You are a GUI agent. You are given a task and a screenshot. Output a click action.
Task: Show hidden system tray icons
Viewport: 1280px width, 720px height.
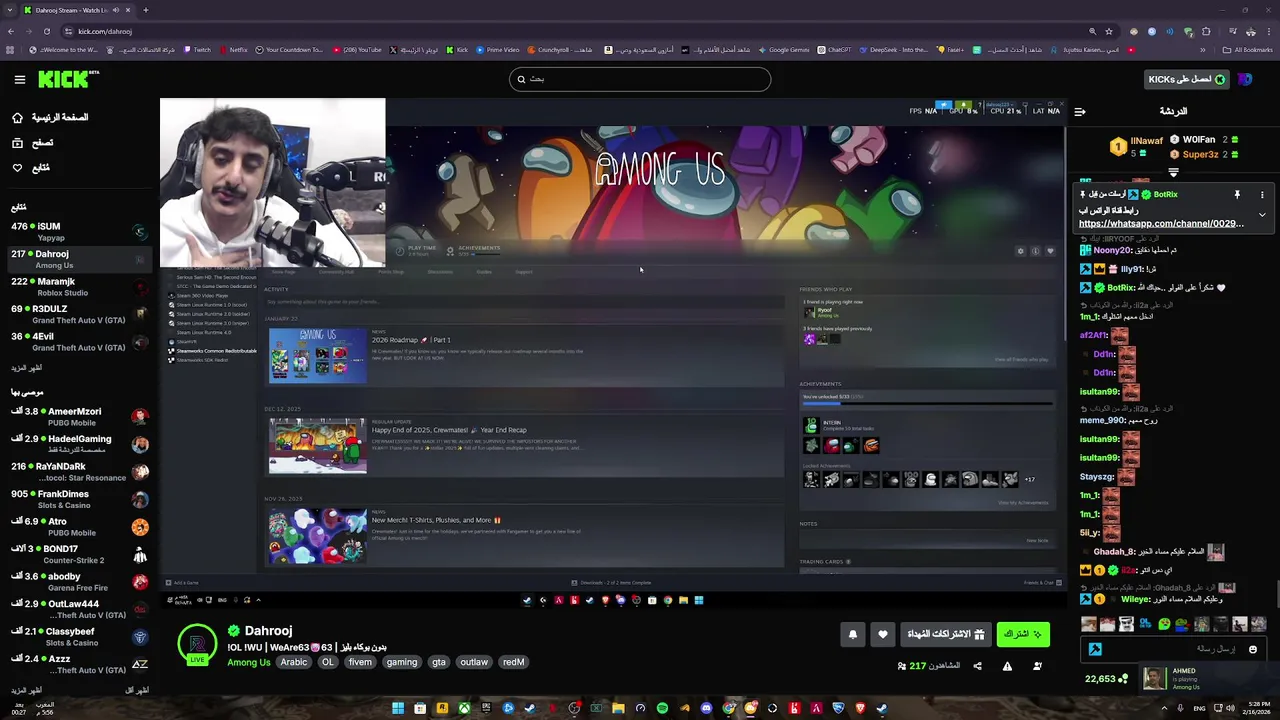(x=1164, y=709)
